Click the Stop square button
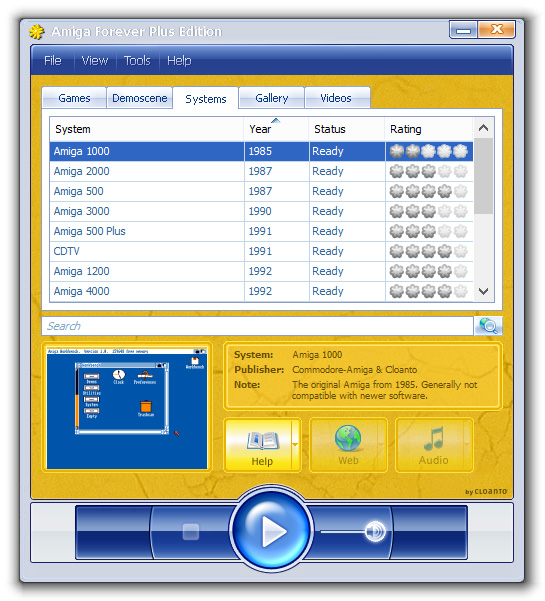The image size is (545, 601). coord(191,532)
